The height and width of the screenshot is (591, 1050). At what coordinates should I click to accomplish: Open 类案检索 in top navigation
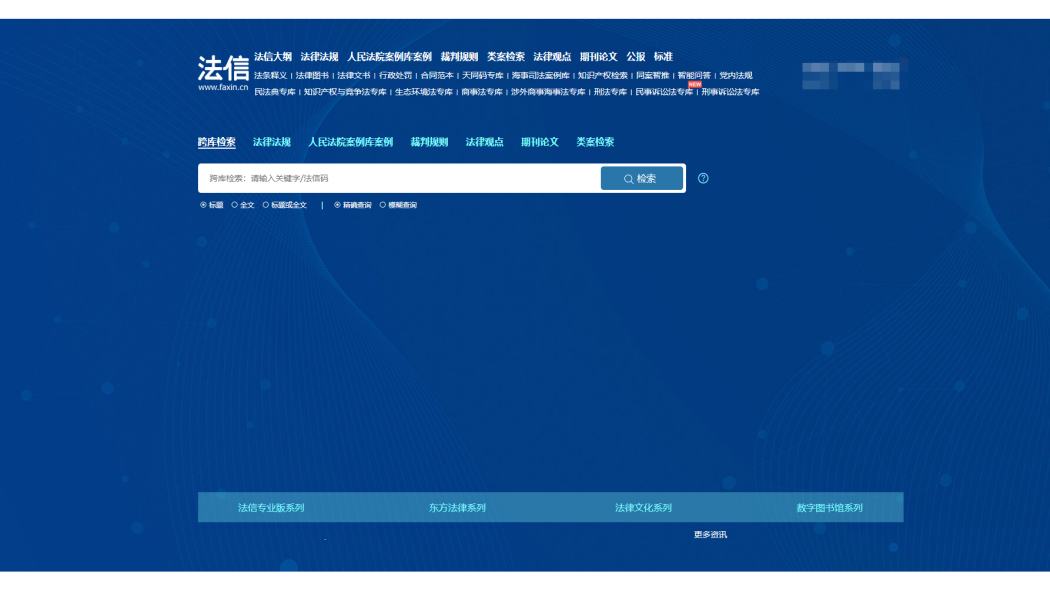point(506,57)
